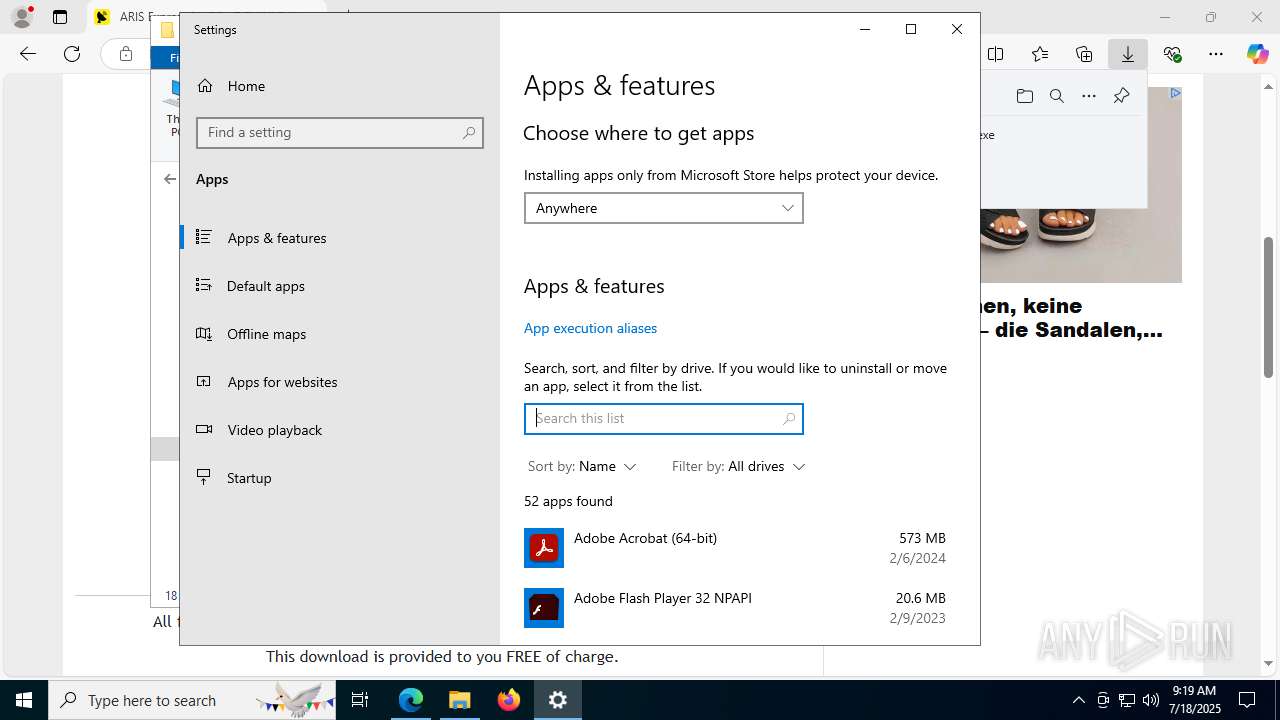Open Apps for websites settings
This screenshot has width=1280, height=720.
[340, 382]
